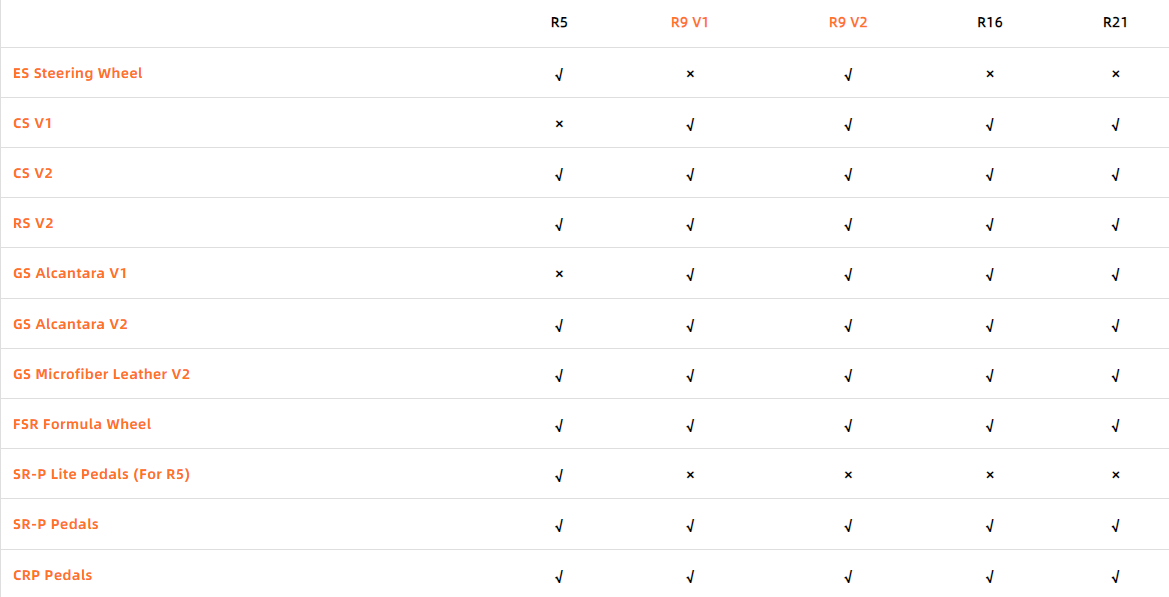
Task: Select the RS V2 link
Action: click(33, 223)
